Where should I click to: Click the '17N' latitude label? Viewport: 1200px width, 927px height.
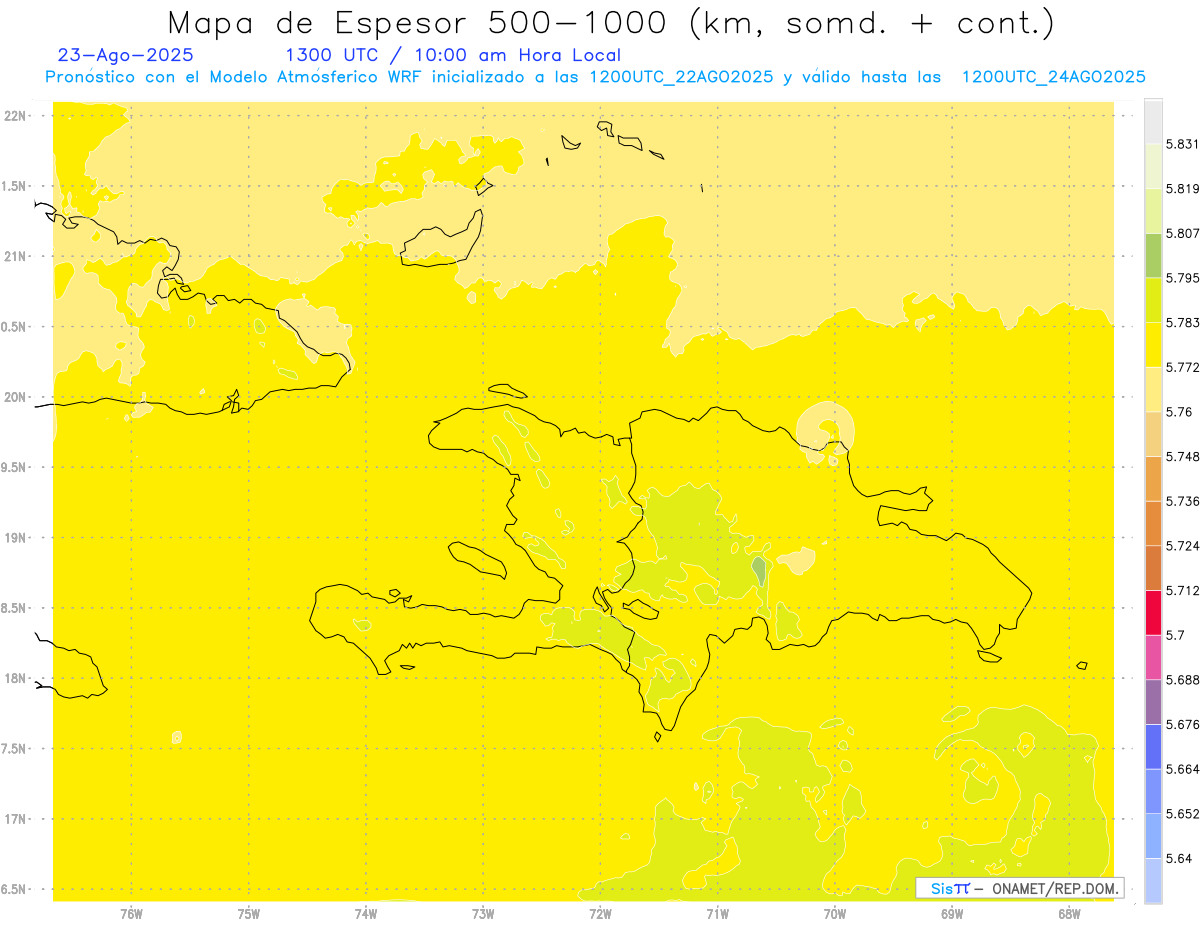(x=15, y=819)
